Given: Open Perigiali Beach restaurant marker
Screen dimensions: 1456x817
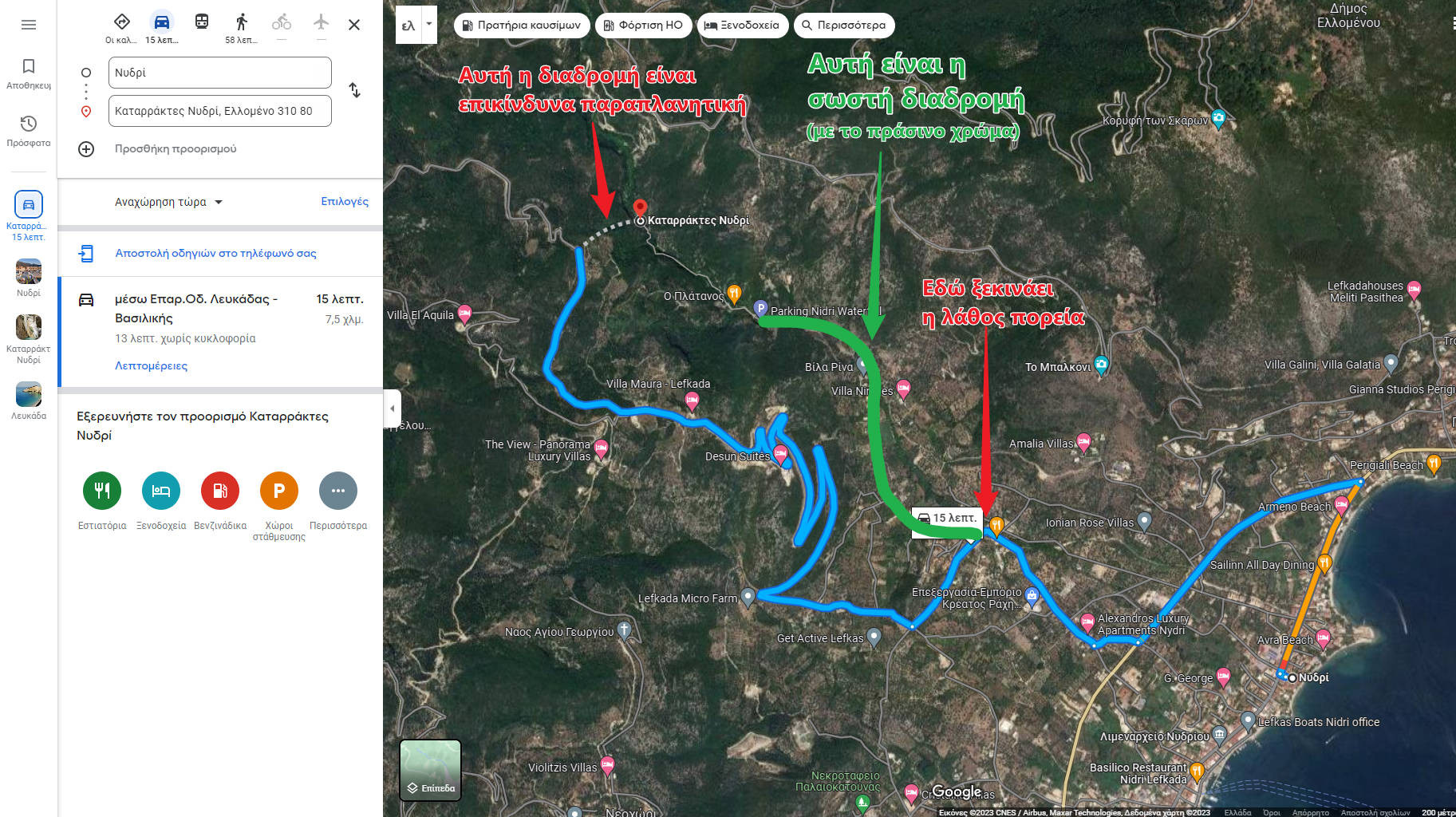Looking at the screenshot, I should (x=1434, y=464).
